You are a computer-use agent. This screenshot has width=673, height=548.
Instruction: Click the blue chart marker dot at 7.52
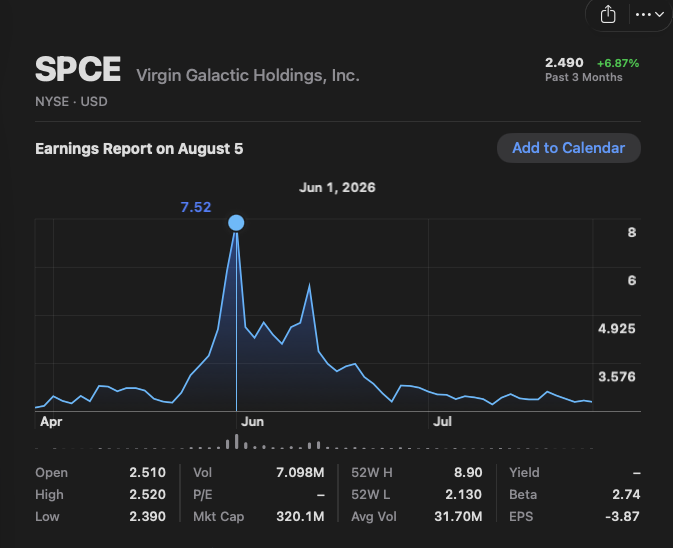click(x=236, y=223)
